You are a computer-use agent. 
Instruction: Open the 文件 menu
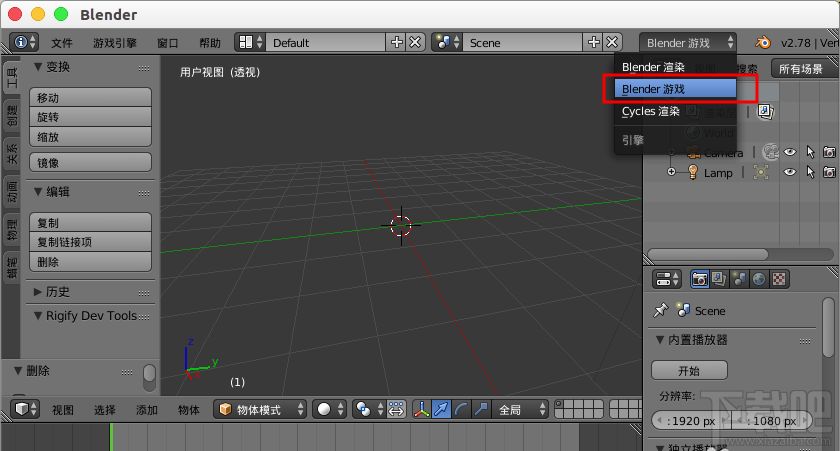click(62, 43)
